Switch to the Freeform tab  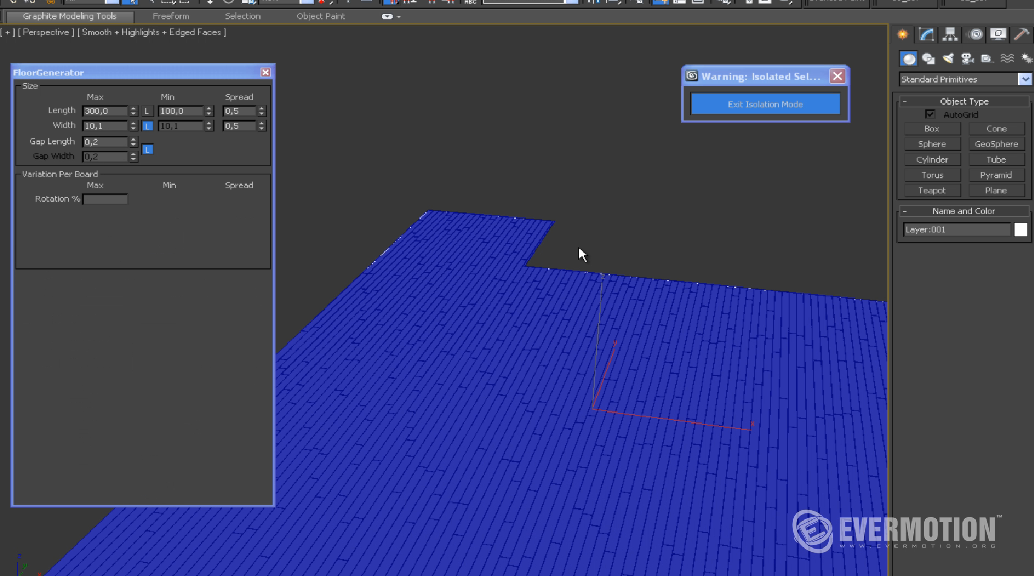[x=171, y=16]
